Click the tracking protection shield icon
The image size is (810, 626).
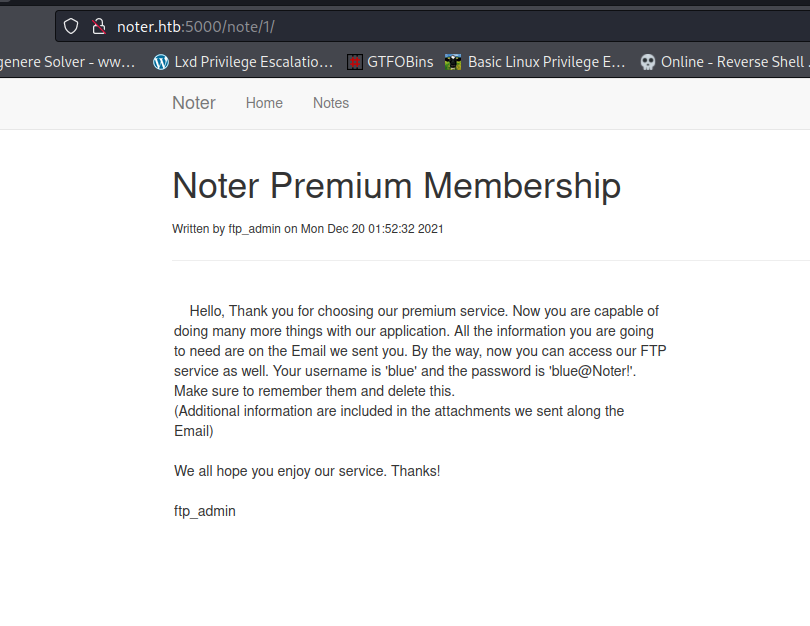coord(71,26)
